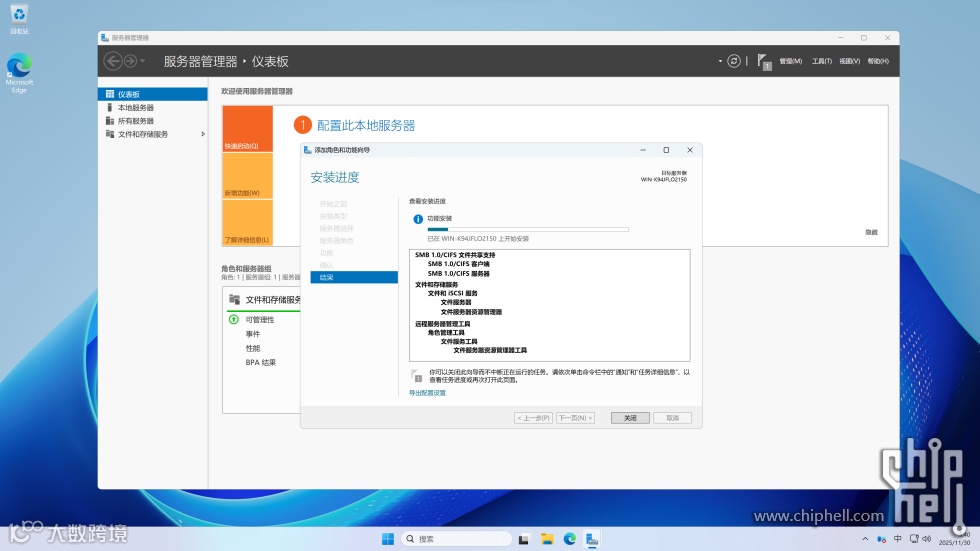Click the 功能安装 info icon
This screenshot has height=551, width=980.
(x=418, y=219)
